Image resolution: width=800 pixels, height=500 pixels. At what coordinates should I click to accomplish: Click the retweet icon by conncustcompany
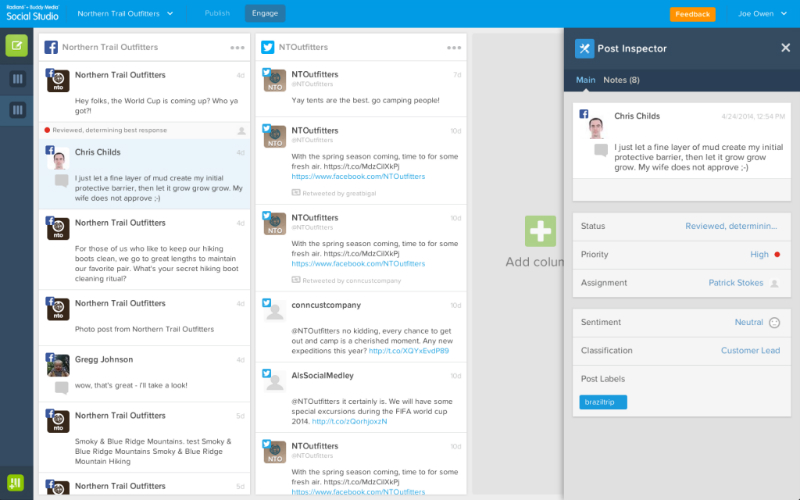click(x=296, y=280)
